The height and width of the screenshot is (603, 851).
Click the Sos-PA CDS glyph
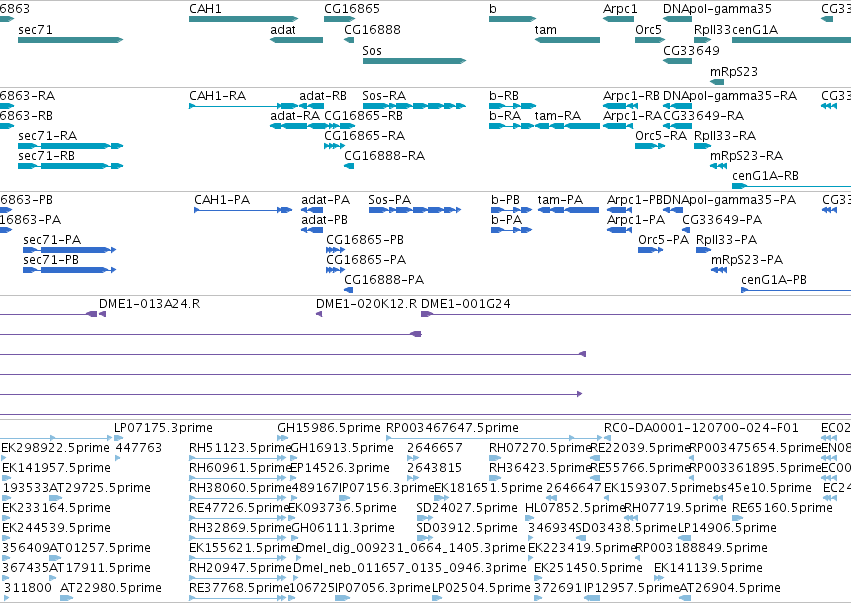[415, 210]
